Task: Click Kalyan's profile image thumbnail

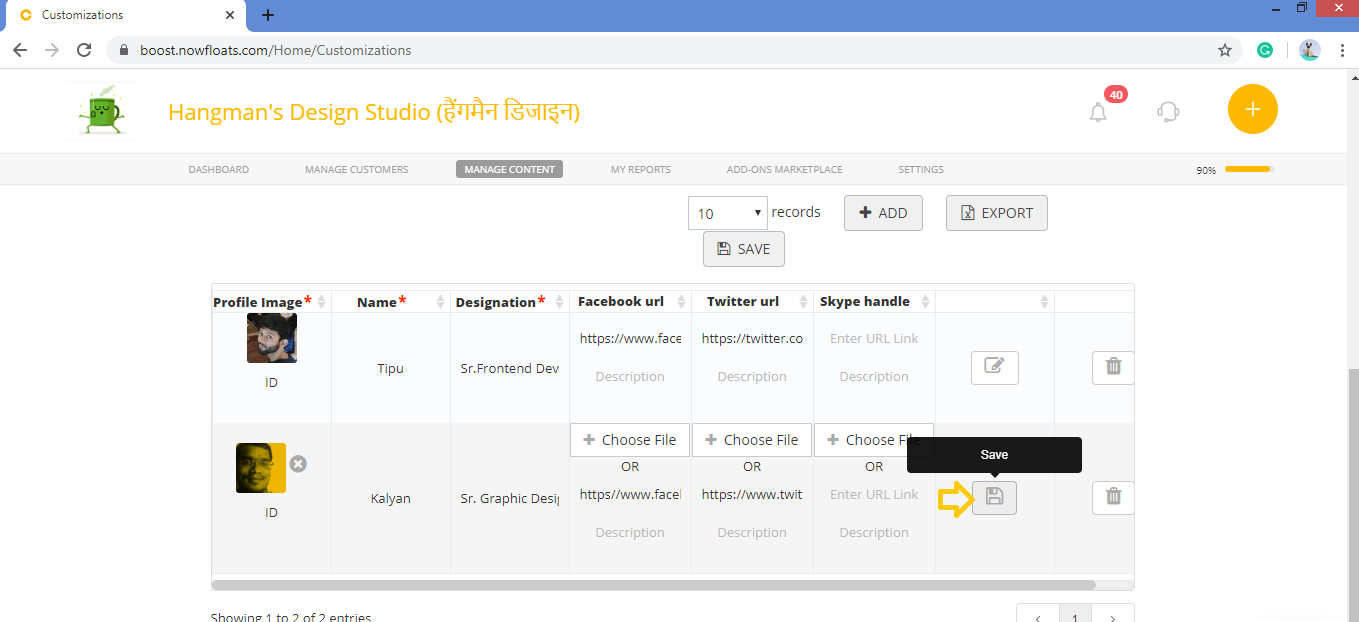Action: pyautogui.click(x=261, y=468)
